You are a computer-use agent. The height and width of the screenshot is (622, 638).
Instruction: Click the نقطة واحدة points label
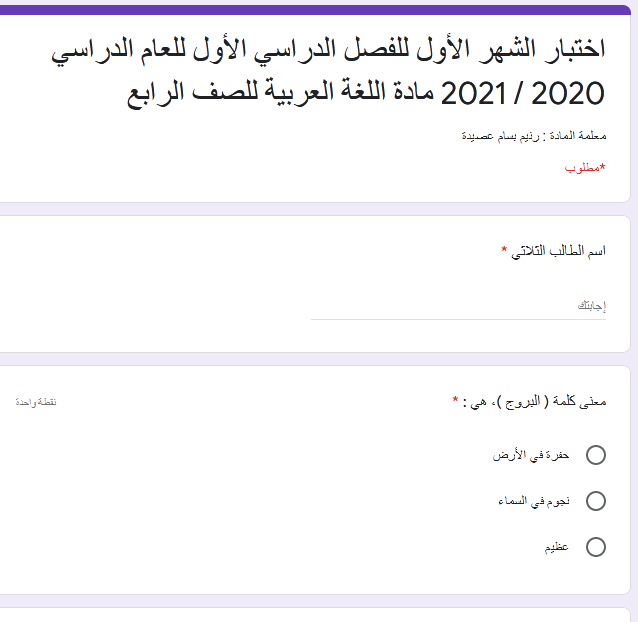click(35, 401)
